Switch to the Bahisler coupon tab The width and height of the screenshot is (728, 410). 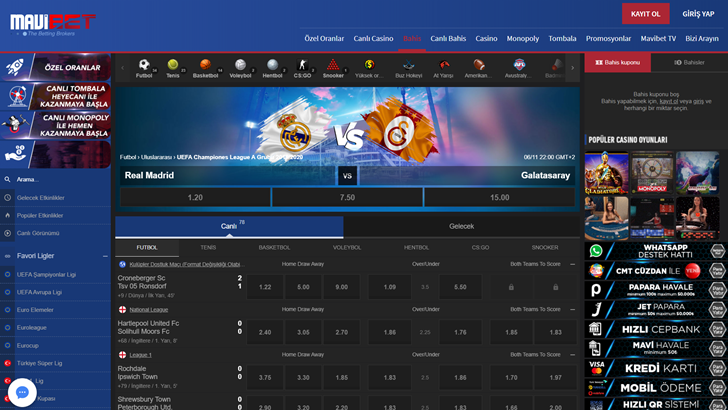689,62
